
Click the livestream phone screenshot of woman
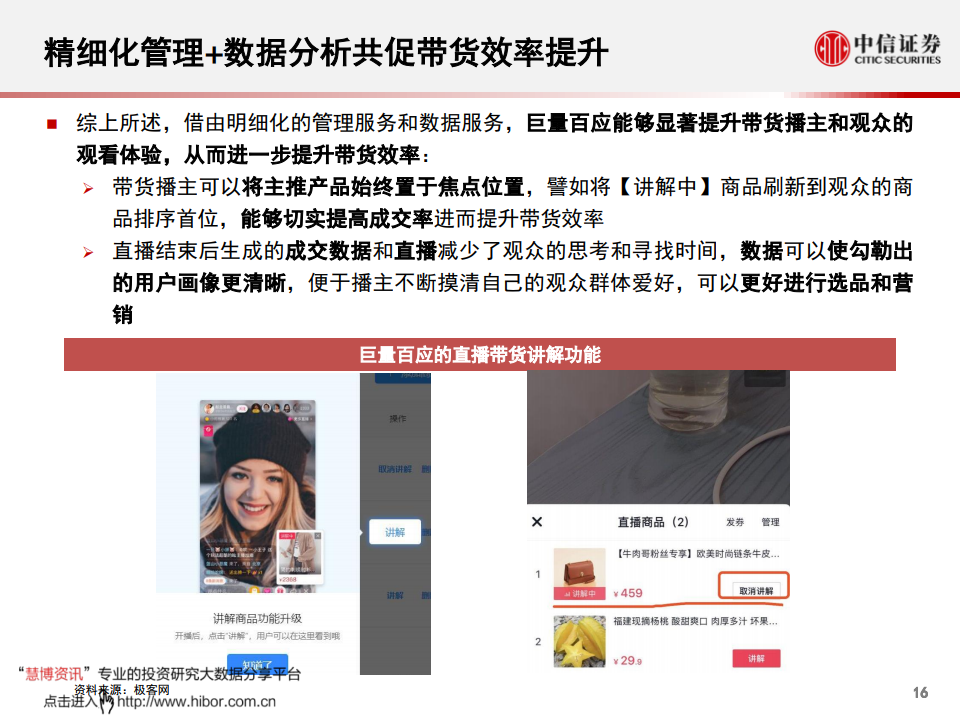[x=258, y=497]
